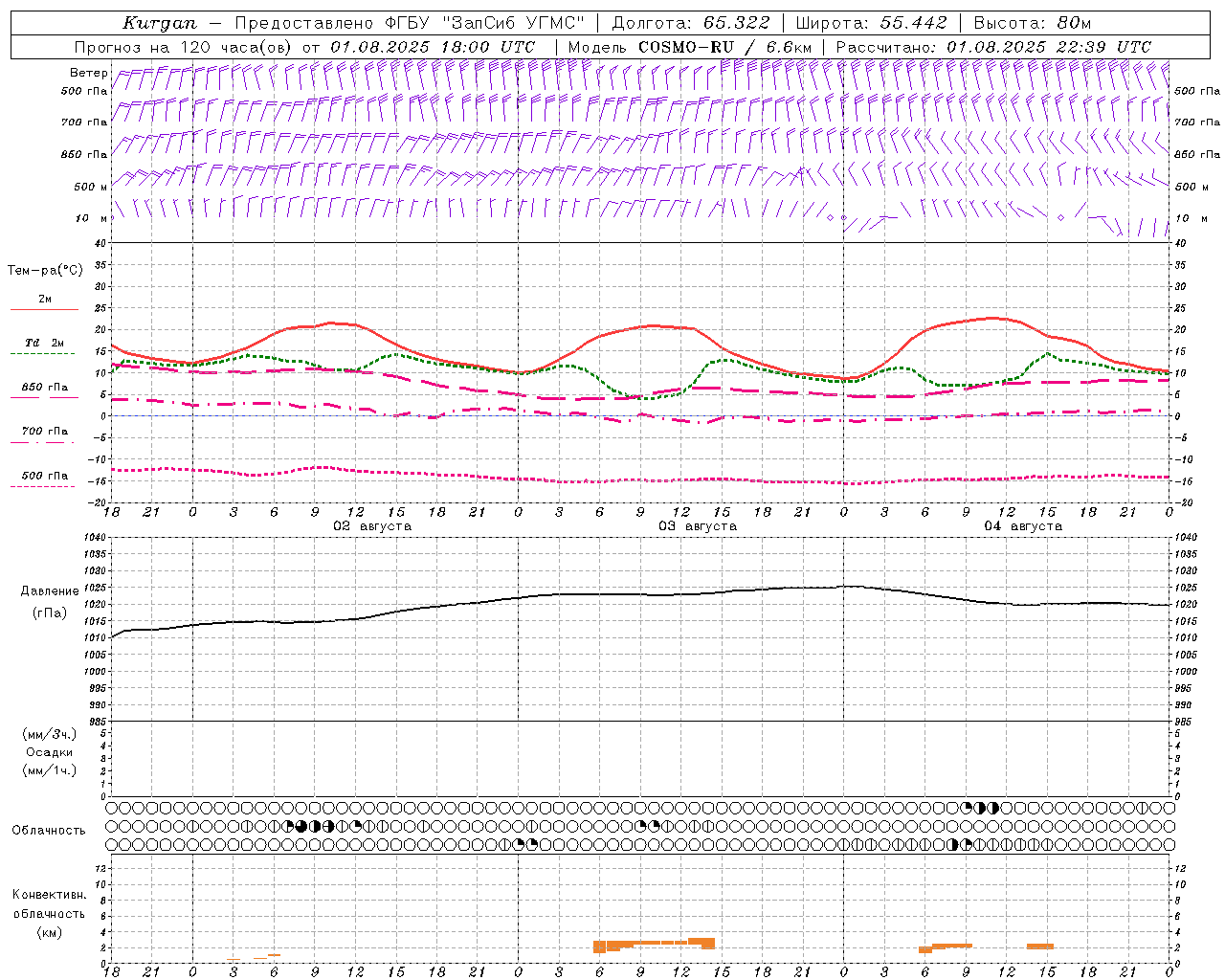Viewport: 1225px width, 980px height.
Task: Click the 500 гПа label at the right wind axis
Action: click(1197, 91)
